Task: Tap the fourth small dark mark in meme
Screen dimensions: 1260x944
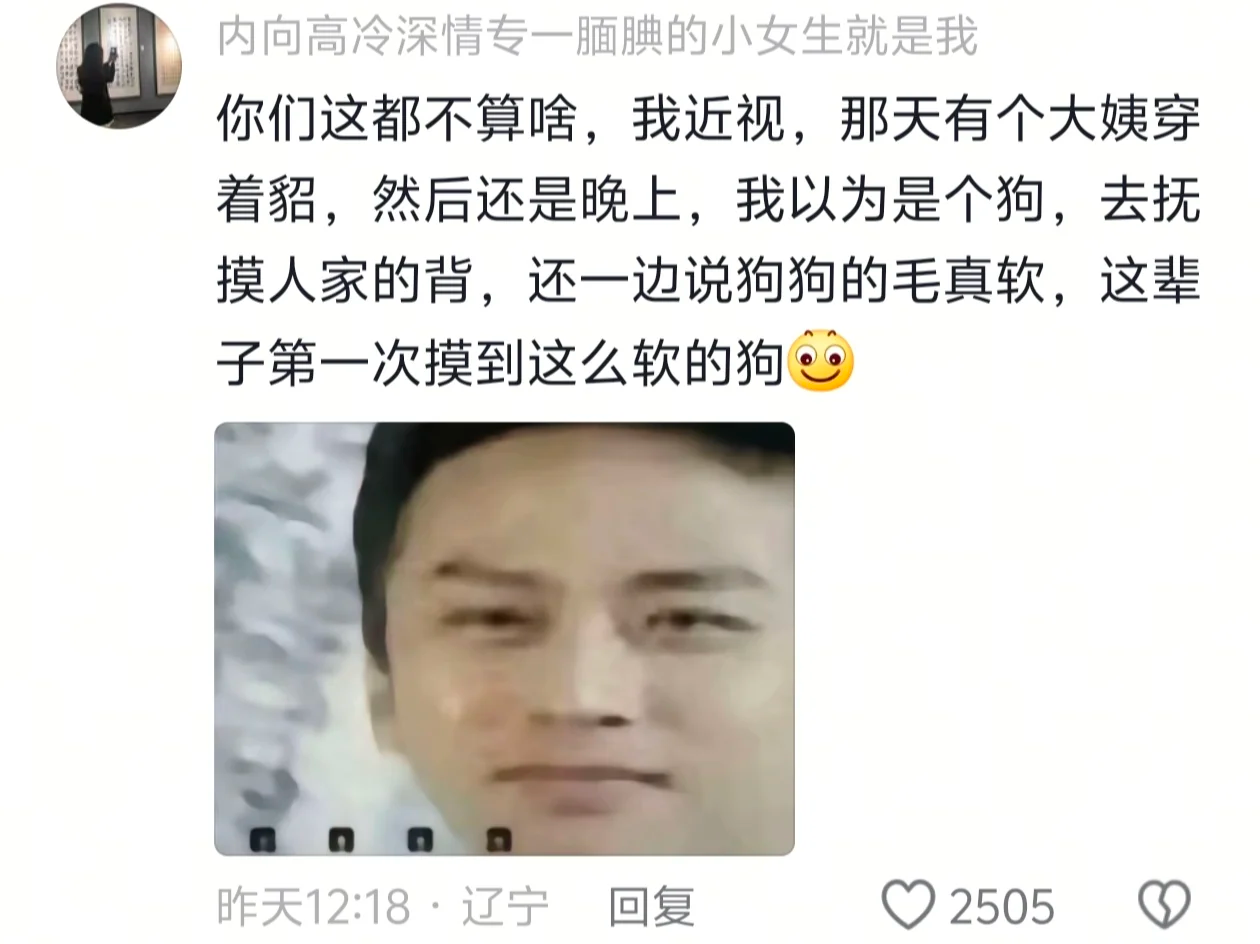Action: coord(498,839)
